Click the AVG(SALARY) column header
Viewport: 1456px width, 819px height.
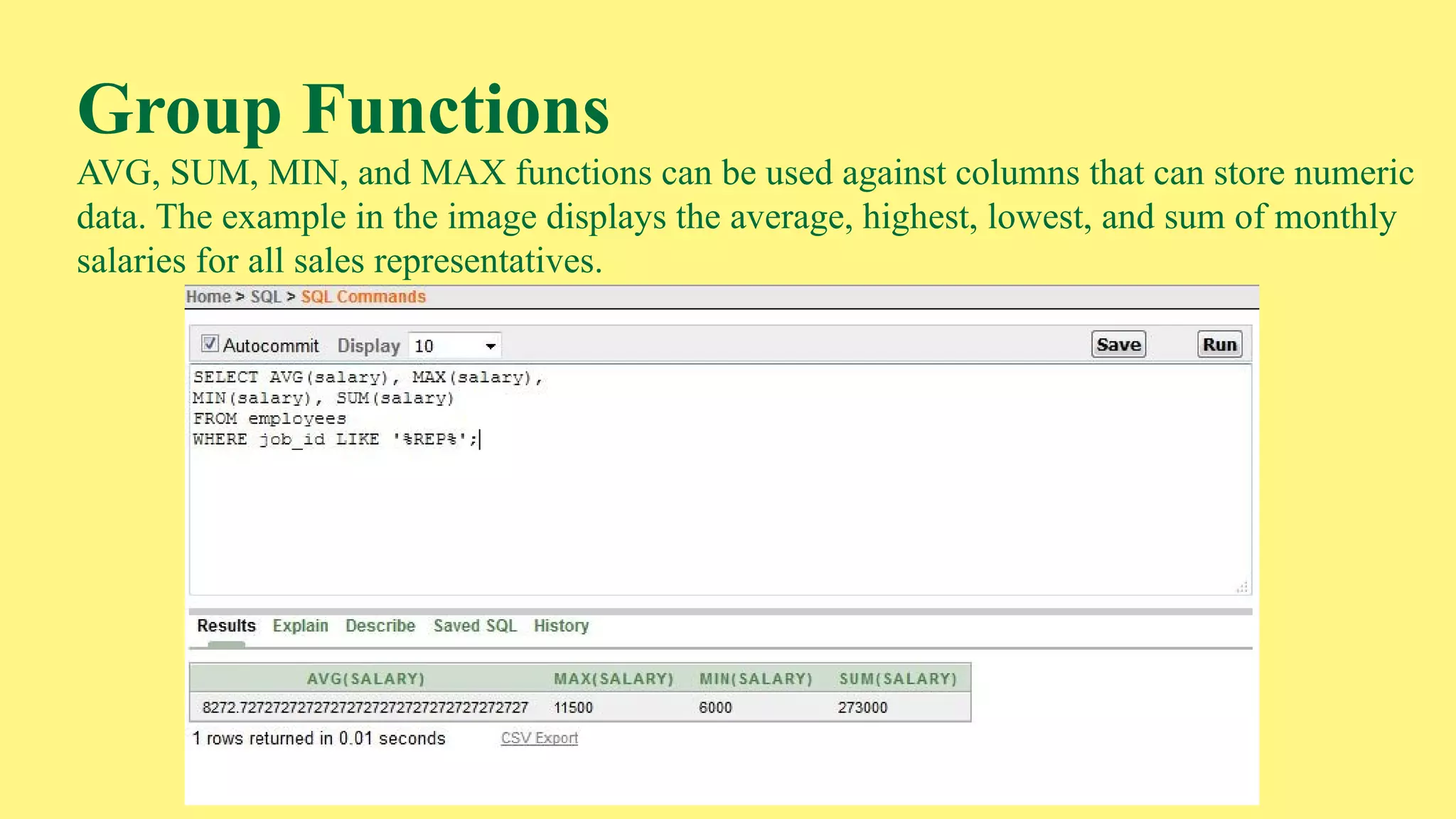point(366,679)
